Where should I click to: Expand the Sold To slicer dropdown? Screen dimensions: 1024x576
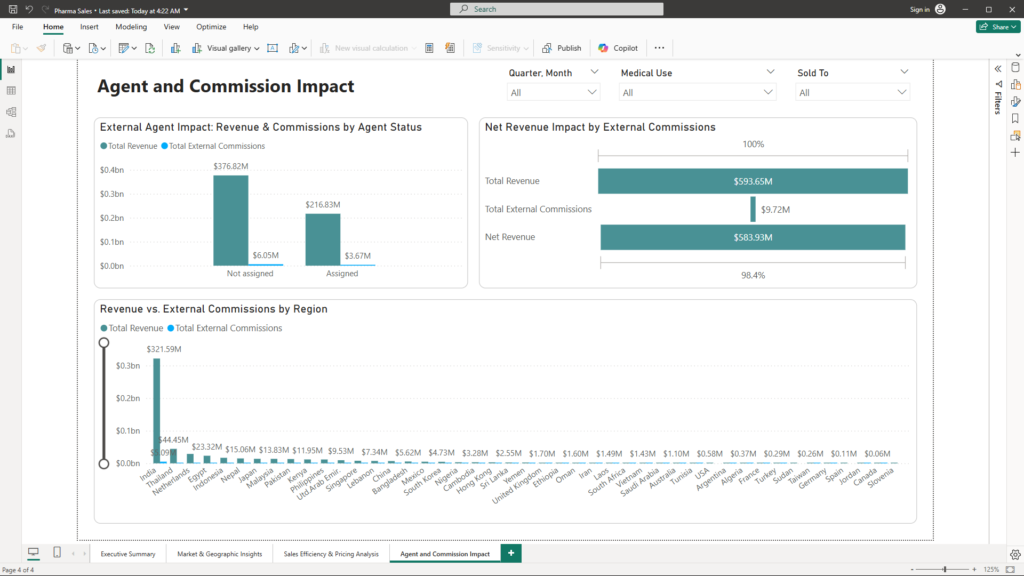903,92
